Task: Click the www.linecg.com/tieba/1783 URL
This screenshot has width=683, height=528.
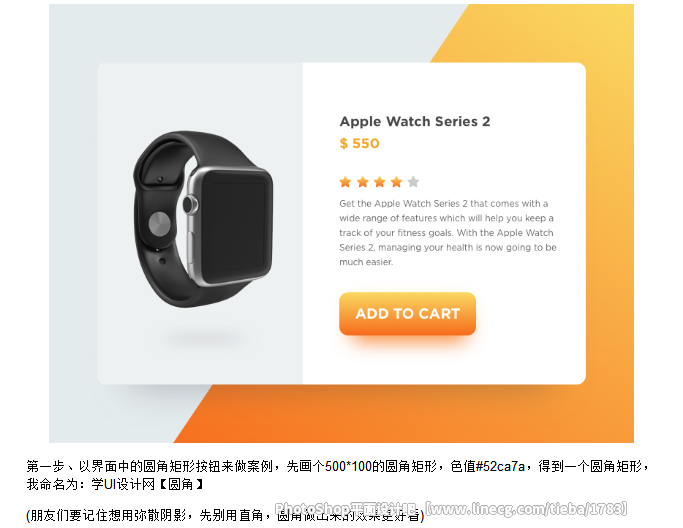Action: (x=526, y=508)
